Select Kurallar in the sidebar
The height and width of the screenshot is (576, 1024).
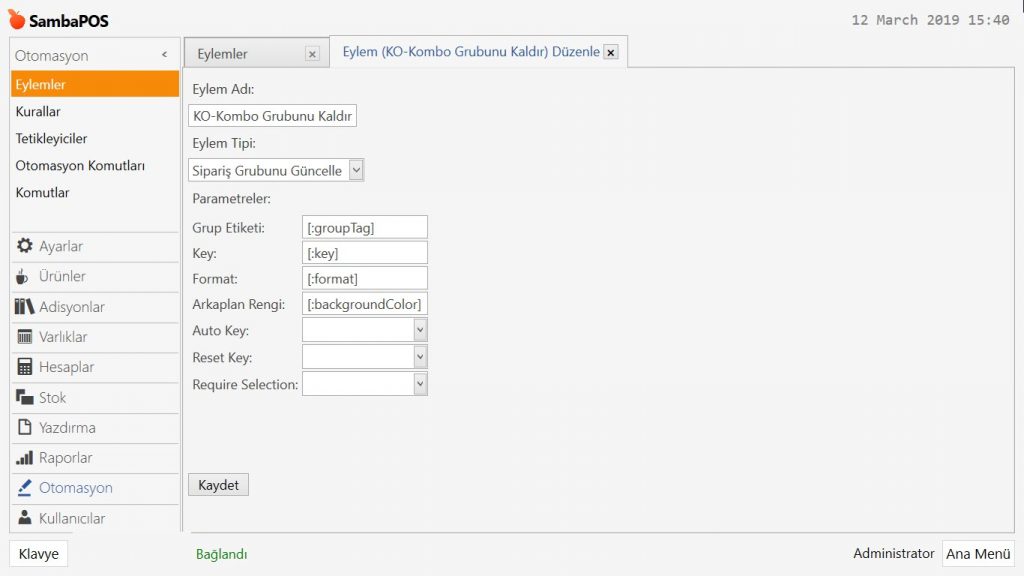click(38, 112)
